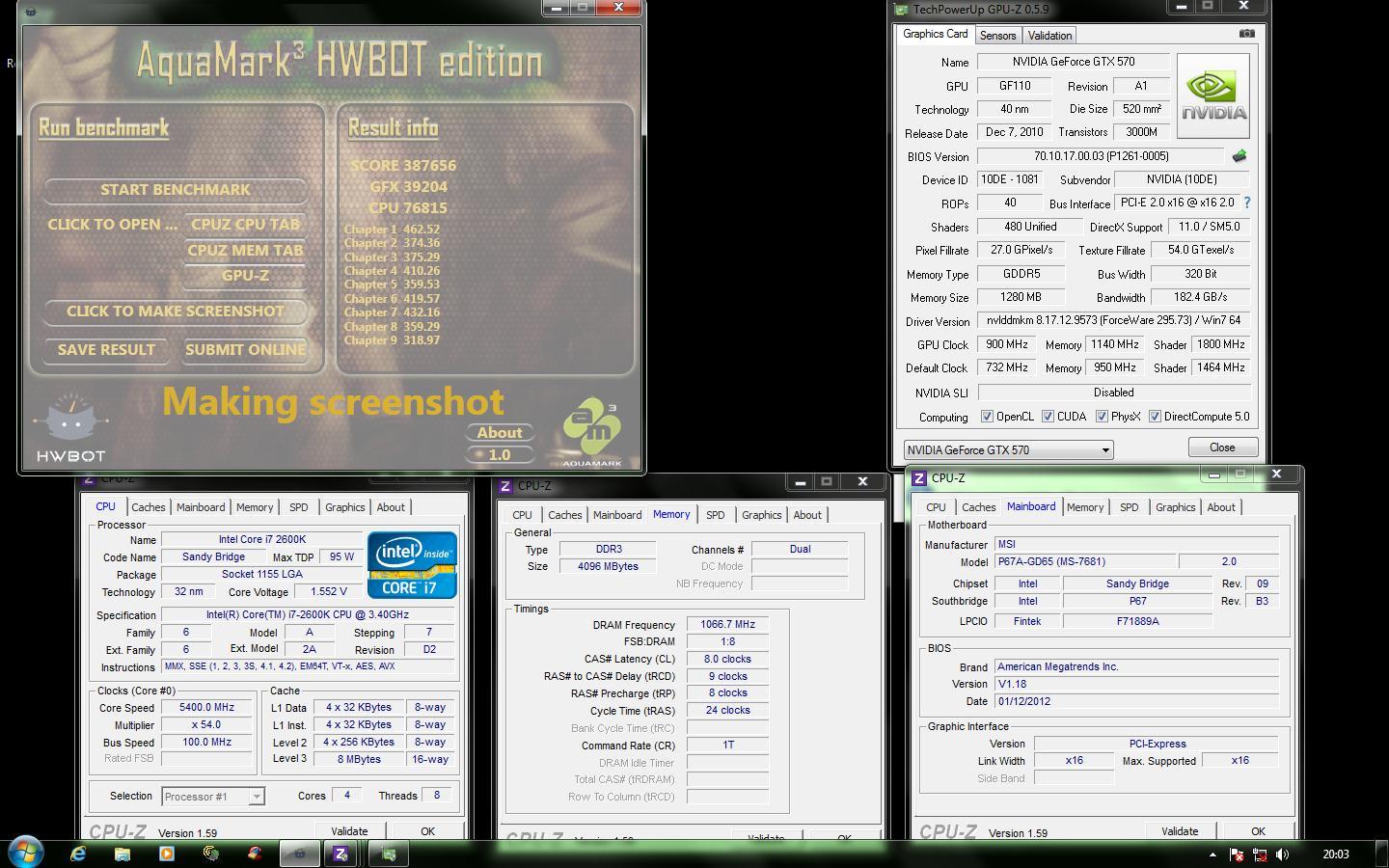Click the CPUZ CPU TAB button

click(x=245, y=225)
